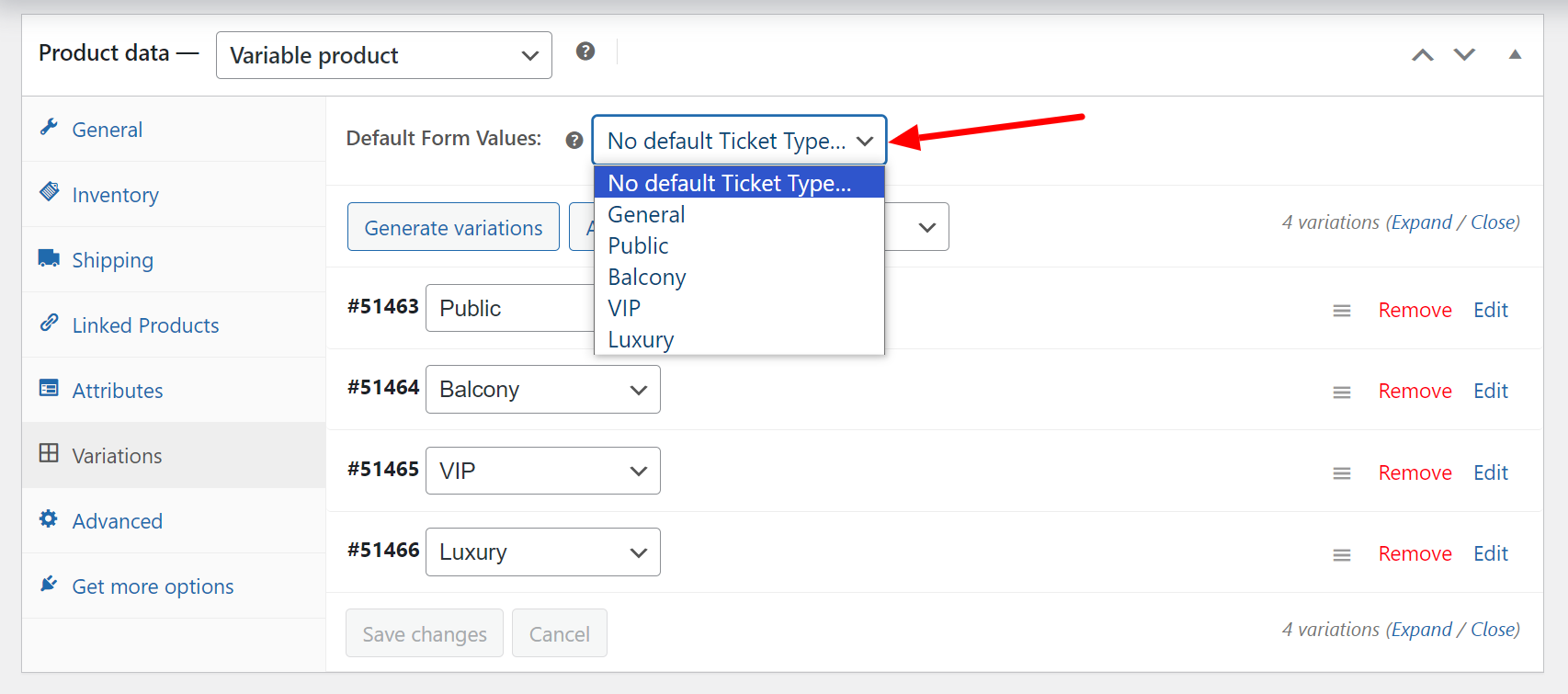1568x694 pixels.
Task: Click drag handle for variation #51466
Action: pos(1342,555)
